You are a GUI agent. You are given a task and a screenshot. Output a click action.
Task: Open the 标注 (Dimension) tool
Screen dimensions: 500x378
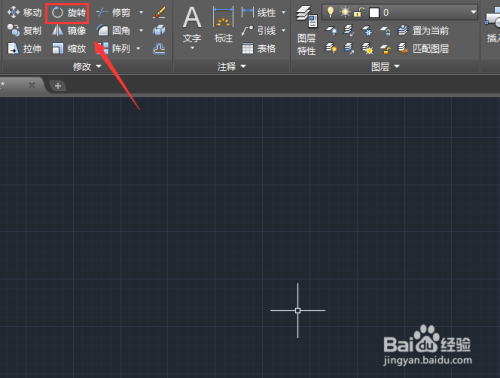(x=223, y=25)
